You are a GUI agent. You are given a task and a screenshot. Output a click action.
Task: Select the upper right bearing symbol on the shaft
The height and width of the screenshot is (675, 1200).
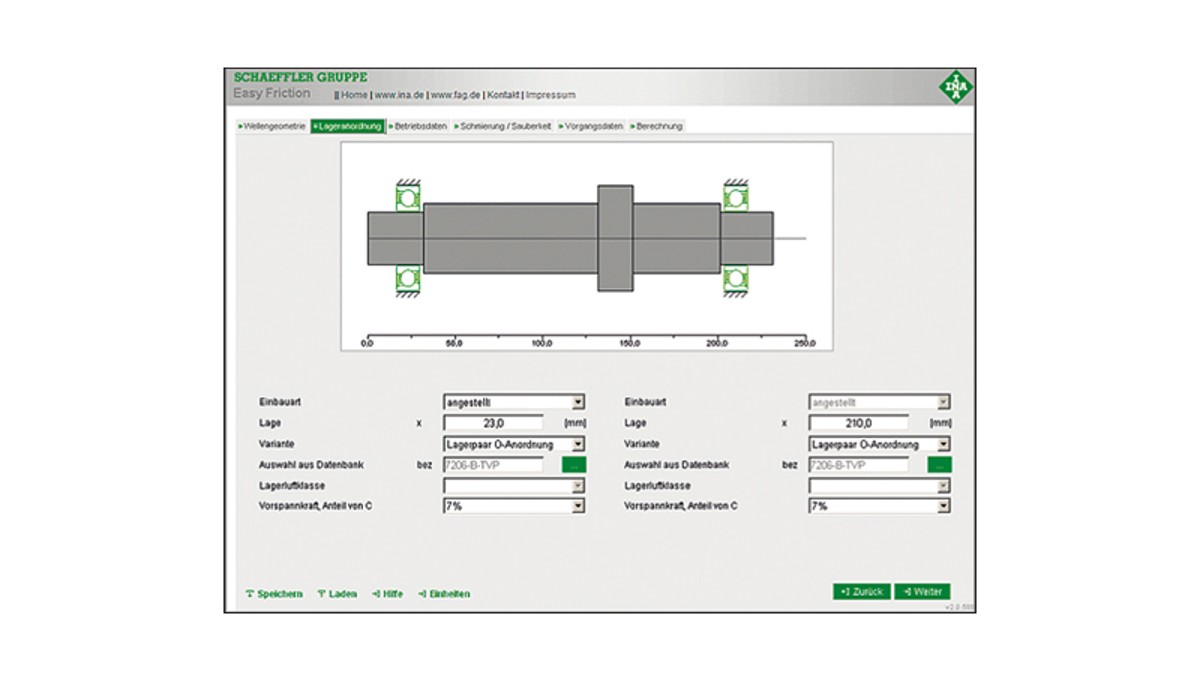pos(737,198)
